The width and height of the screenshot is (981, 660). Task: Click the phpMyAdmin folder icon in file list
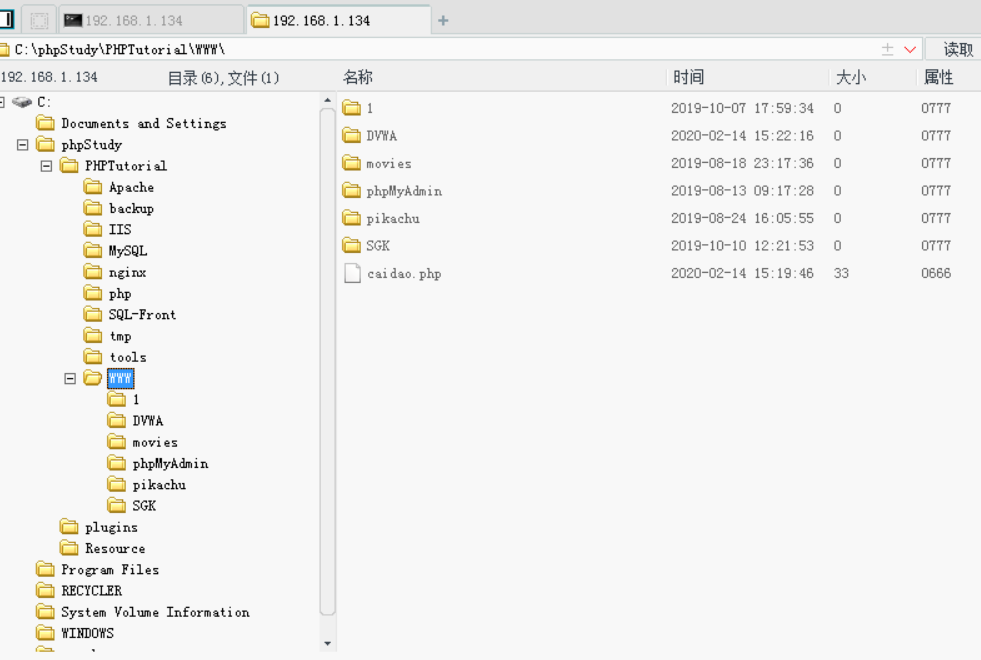click(x=351, y=191)
